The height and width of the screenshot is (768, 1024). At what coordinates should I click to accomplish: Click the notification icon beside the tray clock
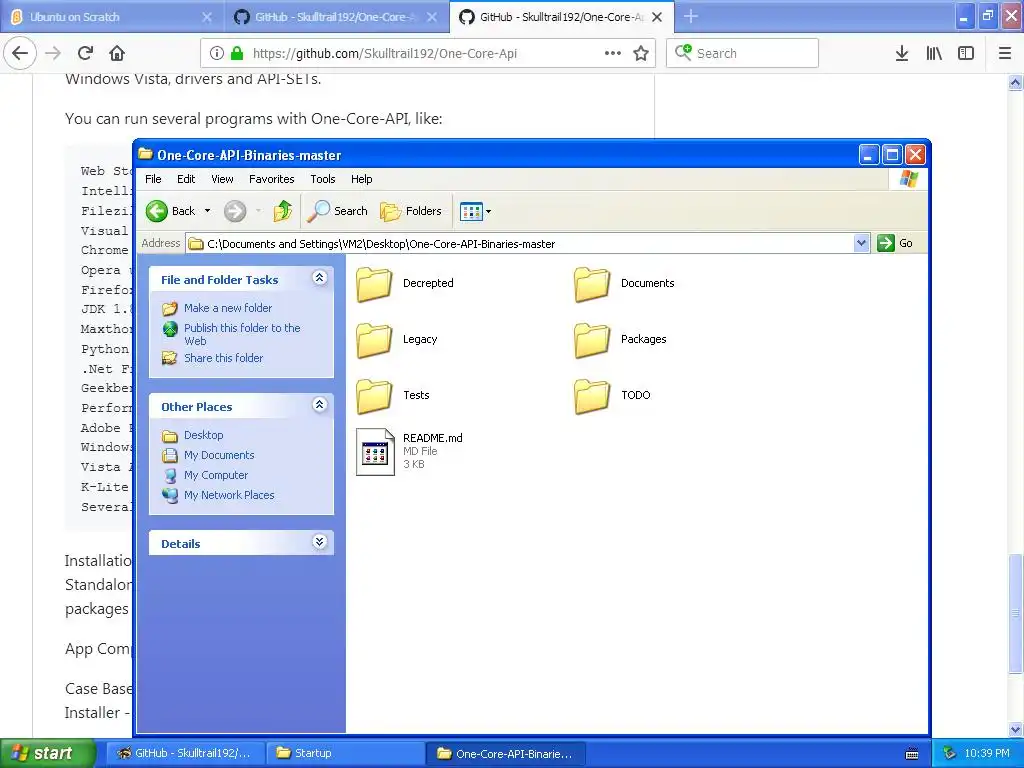pyautogui.click(x=950, y=753)
